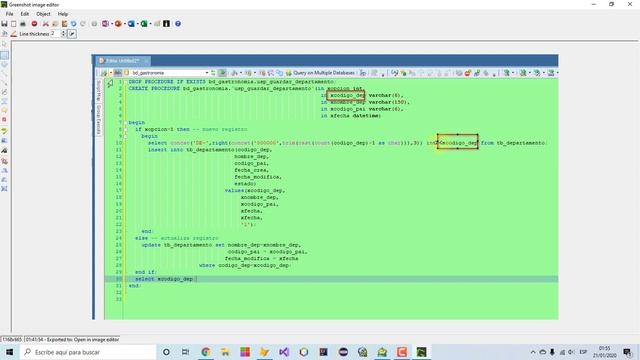Copy image to clipboard toolbar icon
The image size is (640, 360).
13,24
